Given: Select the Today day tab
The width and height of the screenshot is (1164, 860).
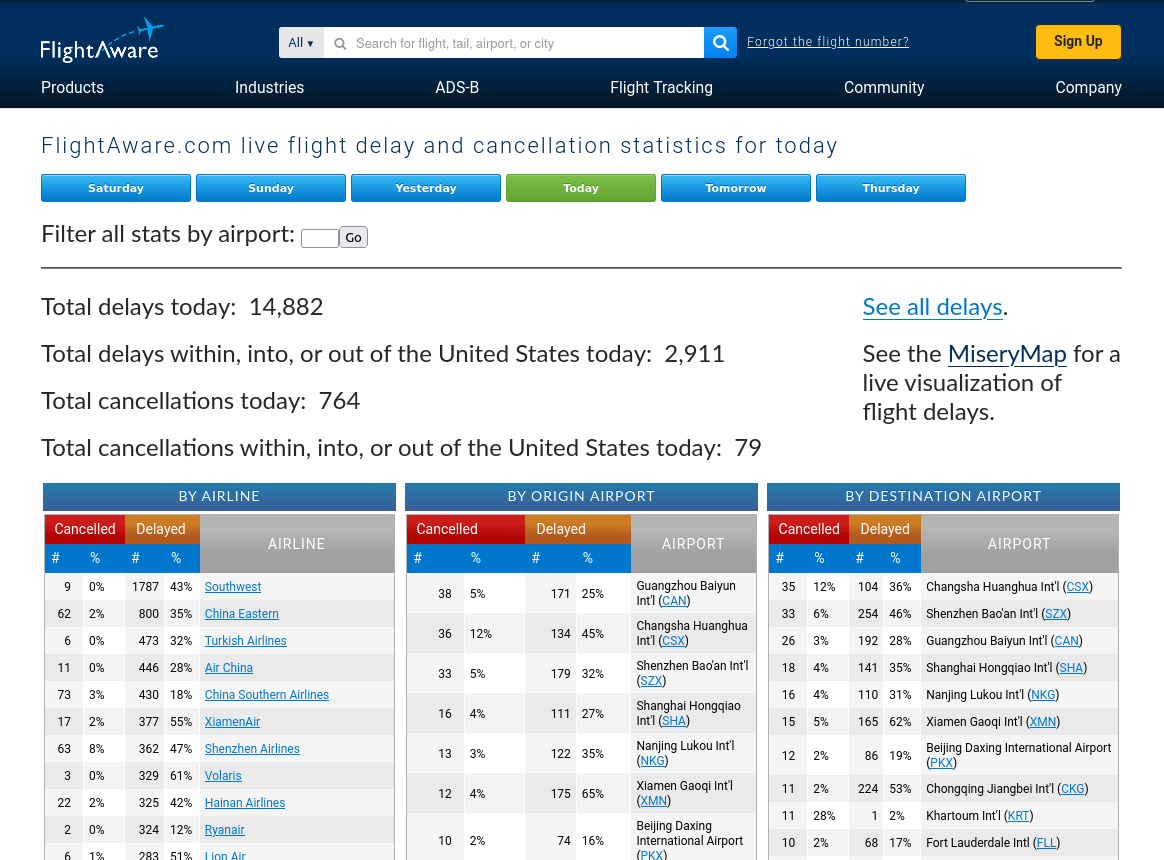Looking at the screenshot, I should click(581, 188).
